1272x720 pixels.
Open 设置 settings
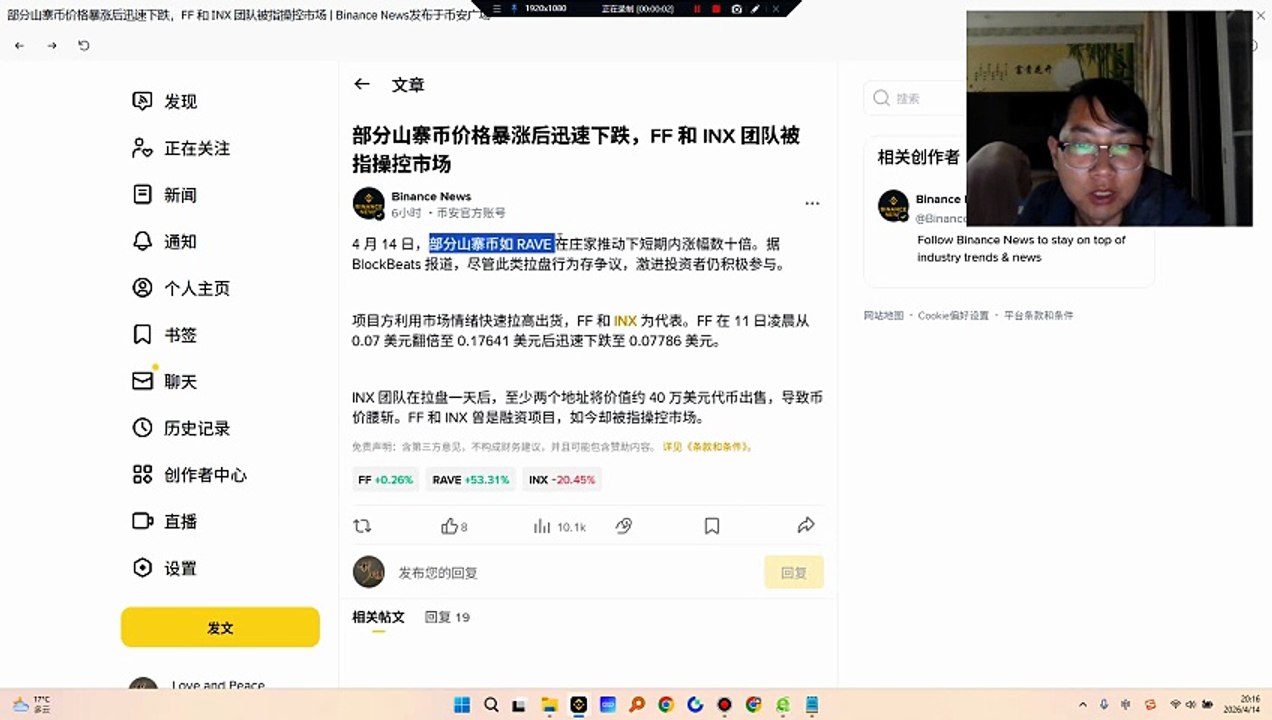click(165, 568)
